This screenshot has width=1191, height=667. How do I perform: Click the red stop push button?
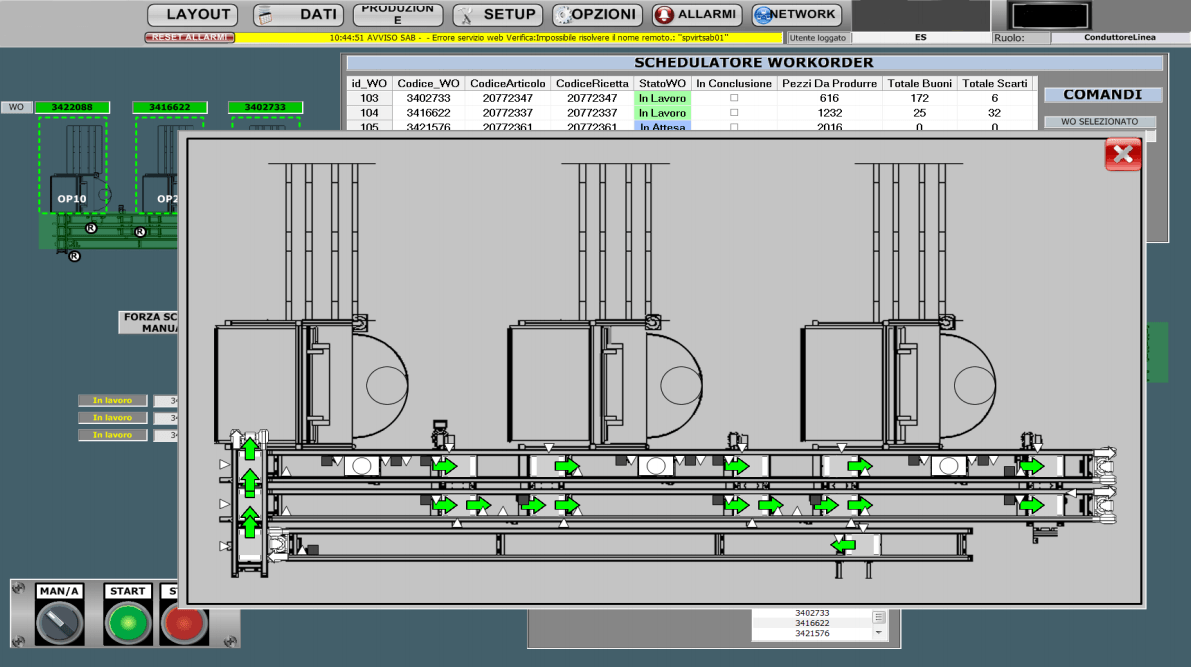click(184, 623)
